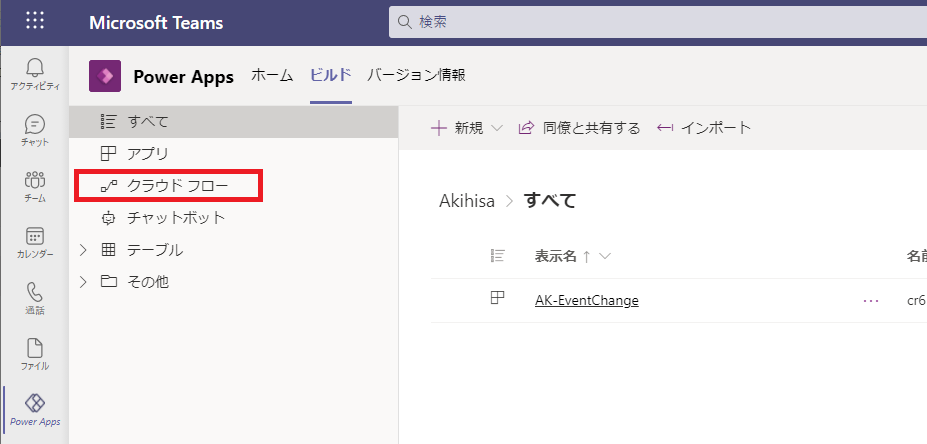Click the app type icon beside AK-EventChange

click(498, 297)
